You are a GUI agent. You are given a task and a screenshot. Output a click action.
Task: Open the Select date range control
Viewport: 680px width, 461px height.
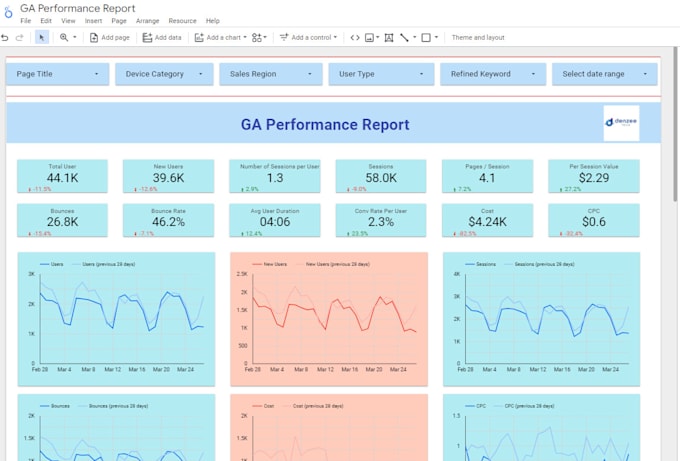pyautogui.click(x=605, y=74)
